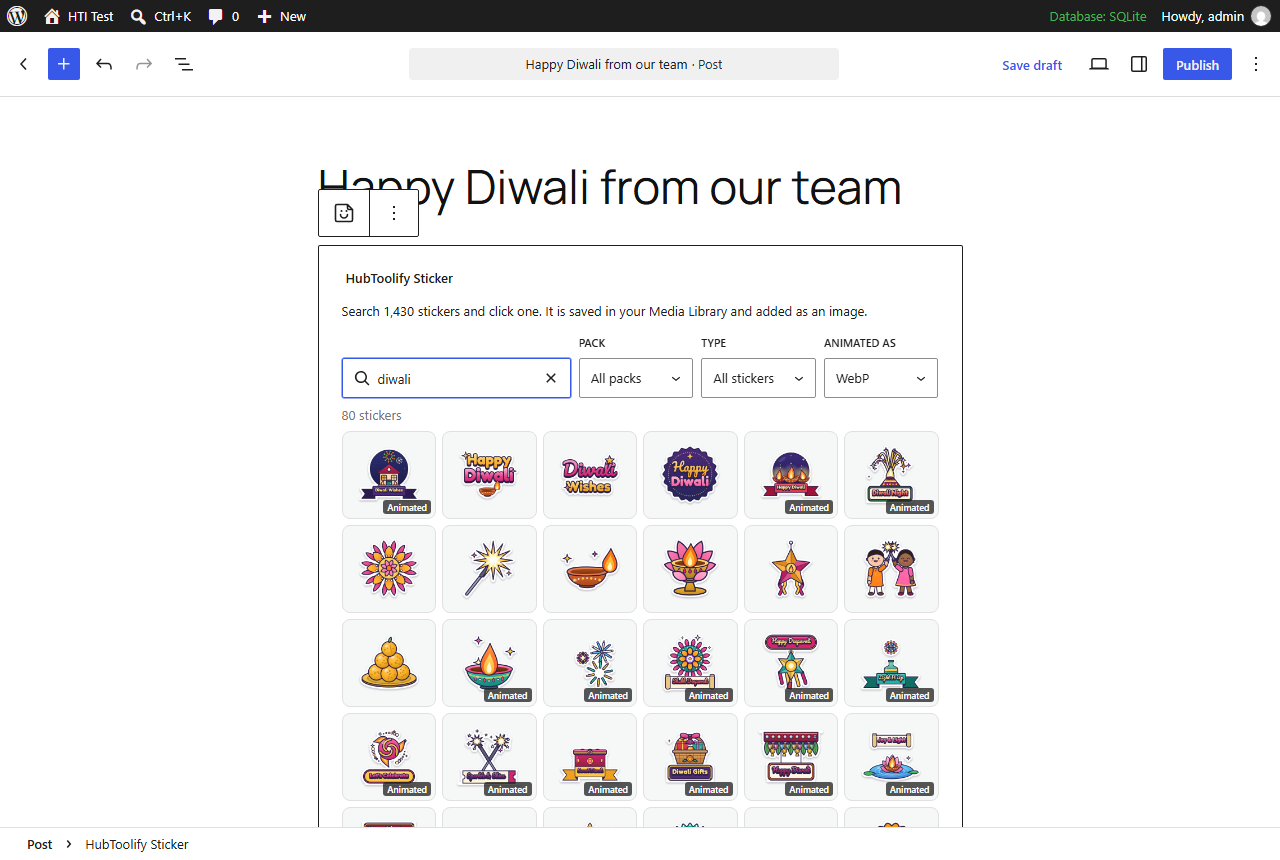Select the purple Happy Diwali badge sticker

690,475
